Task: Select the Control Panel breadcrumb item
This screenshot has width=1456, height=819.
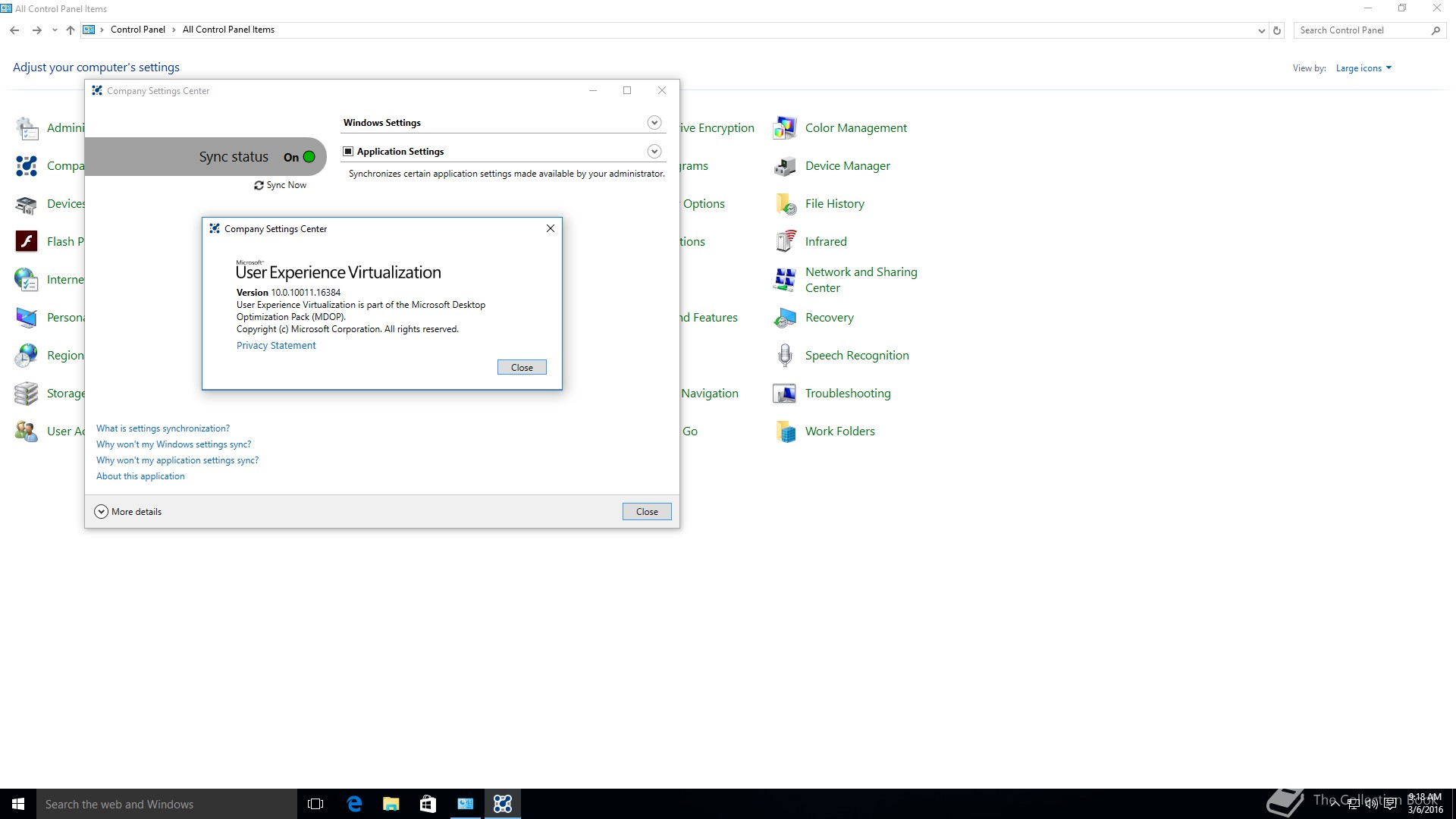Action: [x=137, y=30]
